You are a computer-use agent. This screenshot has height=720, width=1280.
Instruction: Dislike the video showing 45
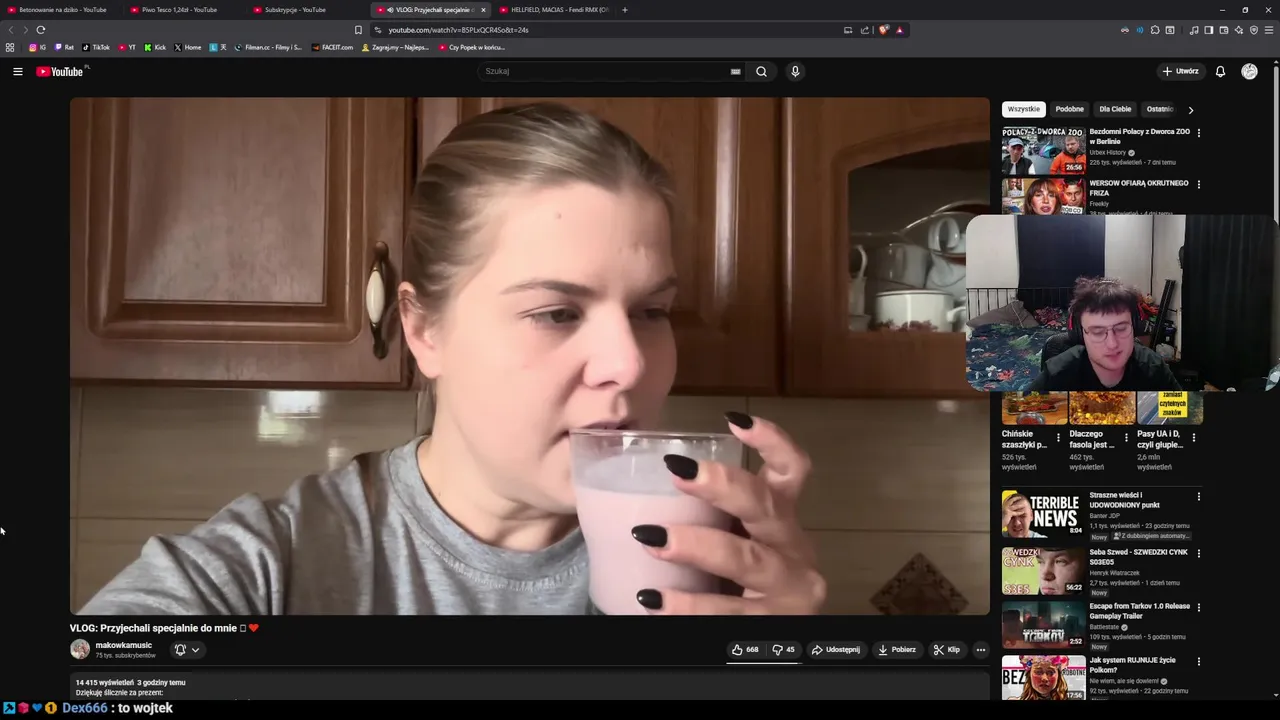tap(784, 650)
